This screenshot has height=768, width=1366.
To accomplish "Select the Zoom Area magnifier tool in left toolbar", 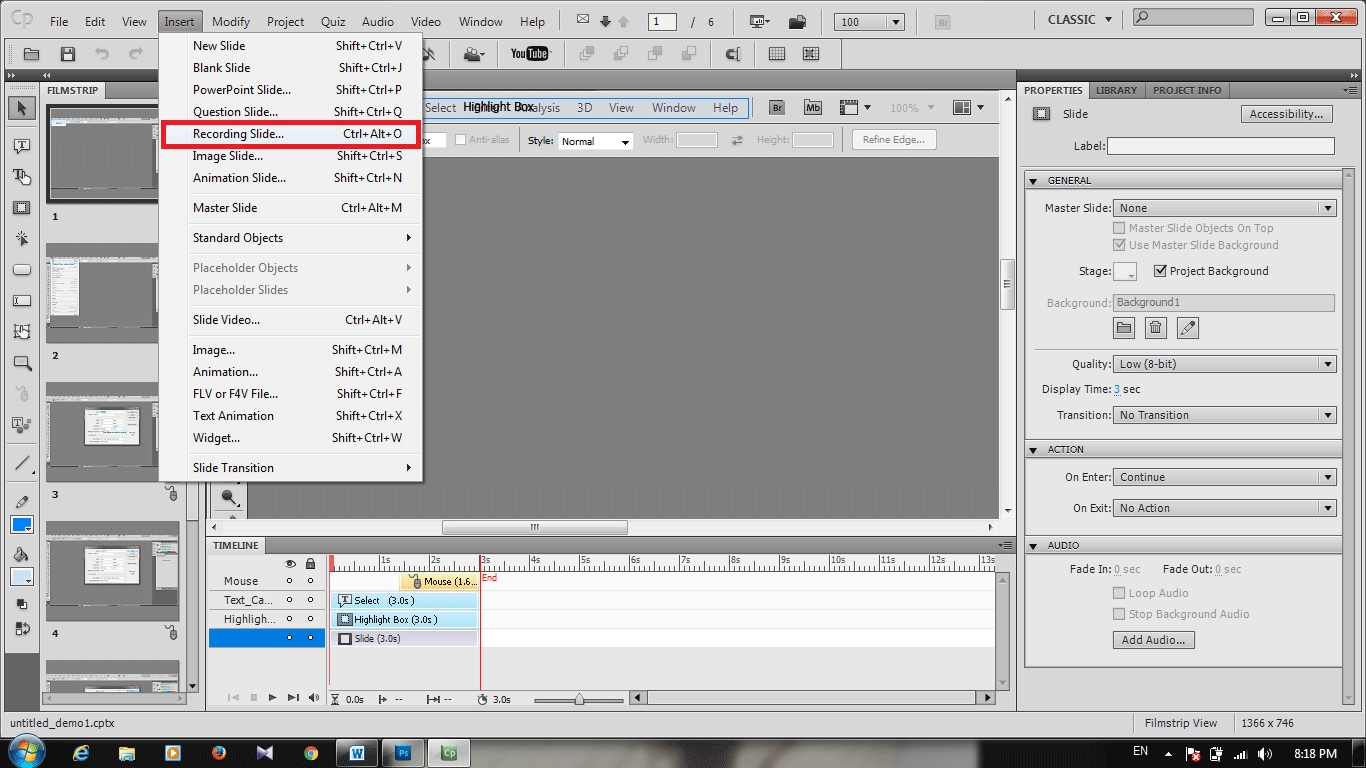I will pyautogui.click(x=21, y=363).
